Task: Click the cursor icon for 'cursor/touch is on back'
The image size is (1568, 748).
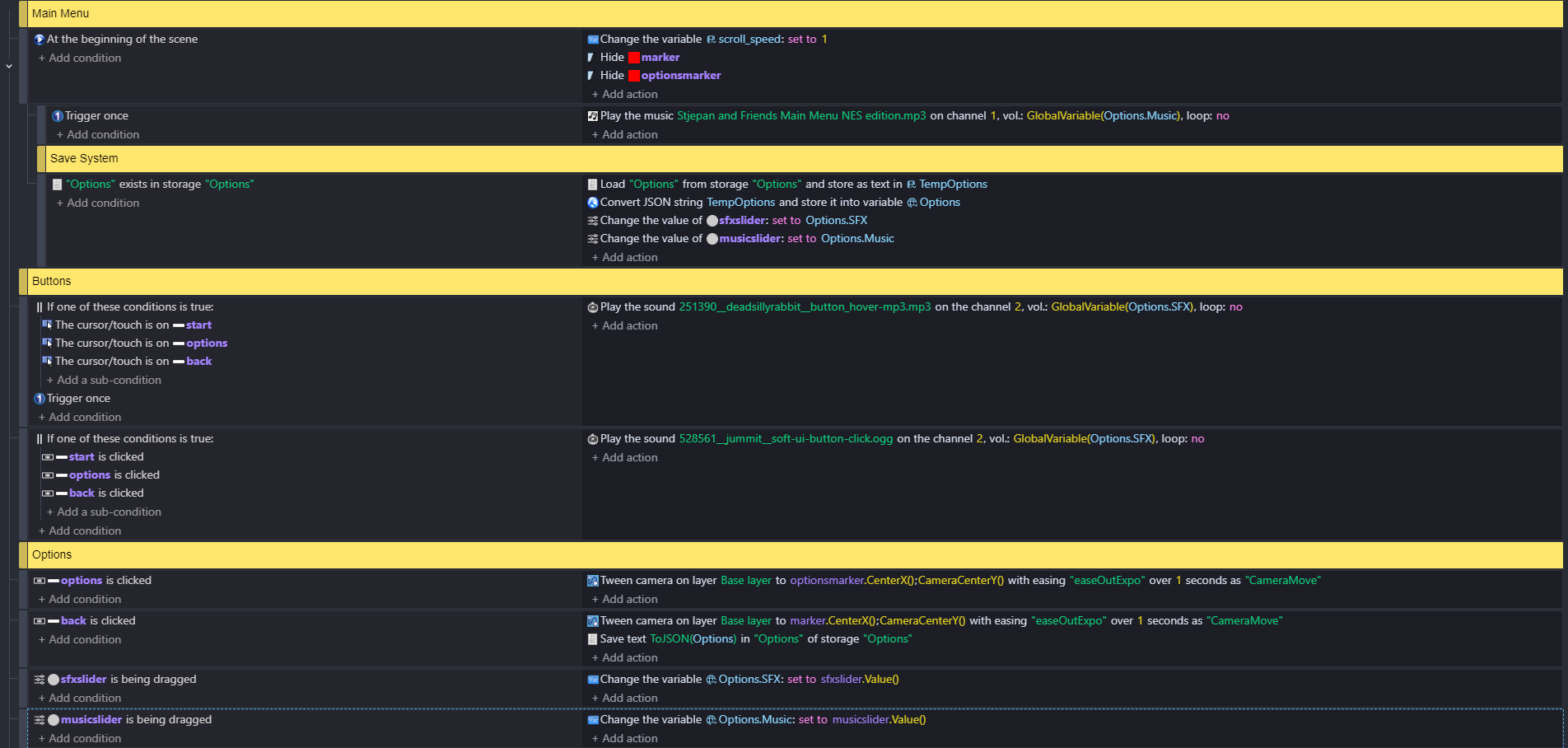Action: click(x=47, y=362)
